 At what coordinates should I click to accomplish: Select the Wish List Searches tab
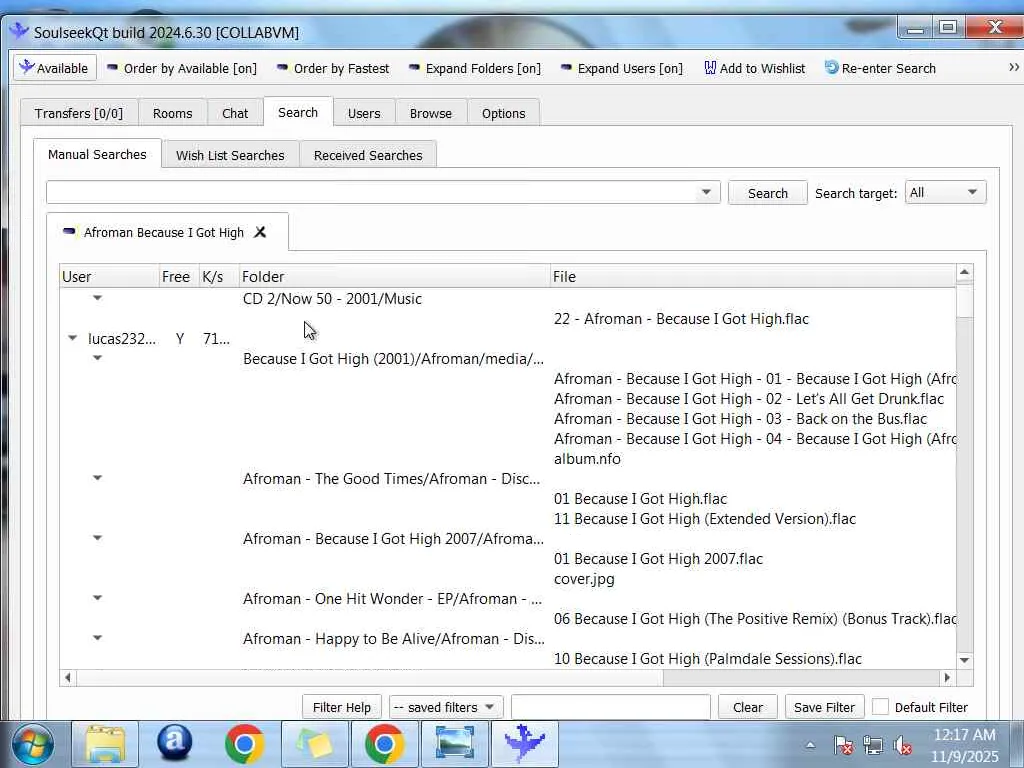coord(231,155)
